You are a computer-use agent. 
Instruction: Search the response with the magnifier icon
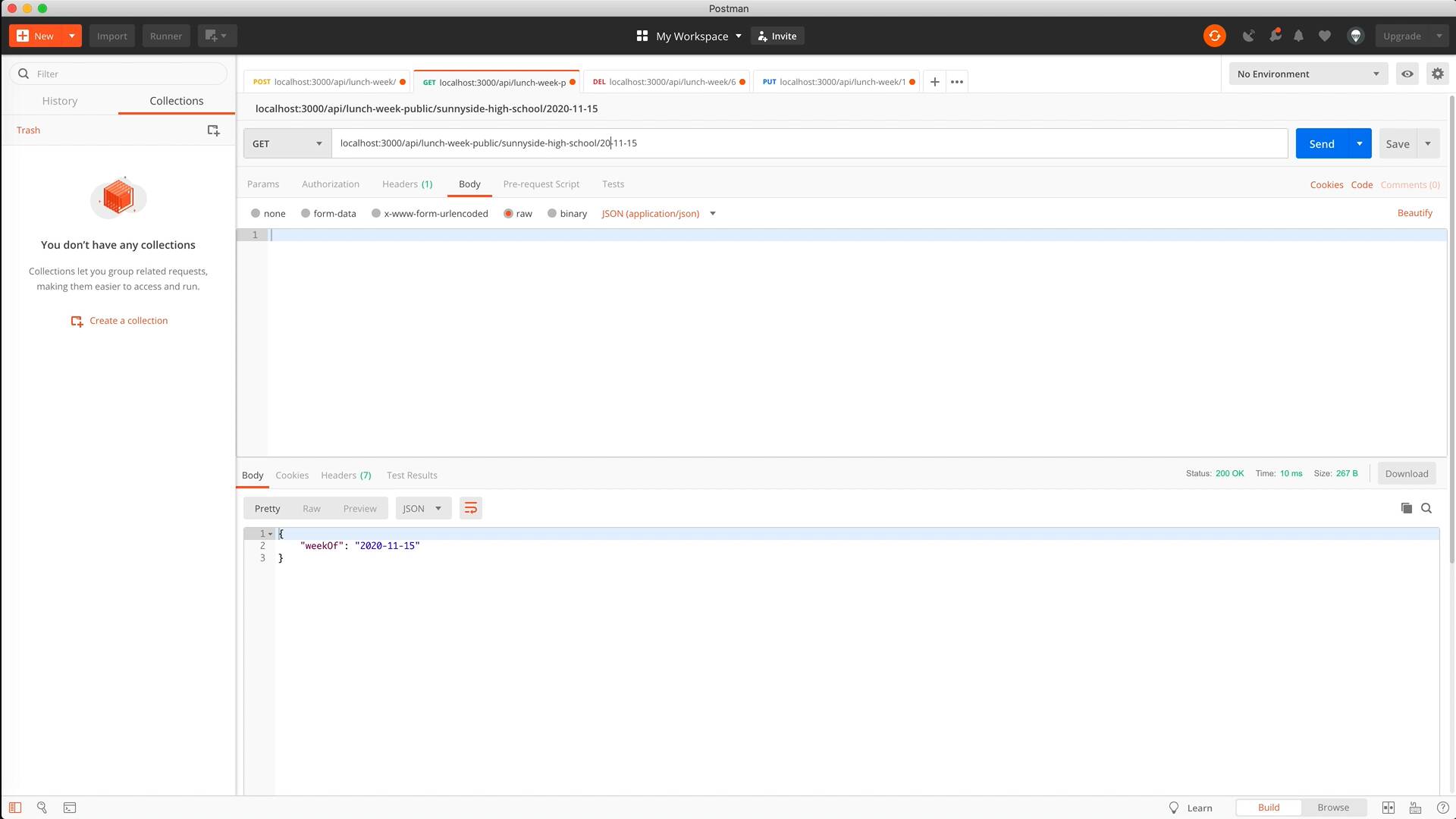click(x=1426, y=508)
